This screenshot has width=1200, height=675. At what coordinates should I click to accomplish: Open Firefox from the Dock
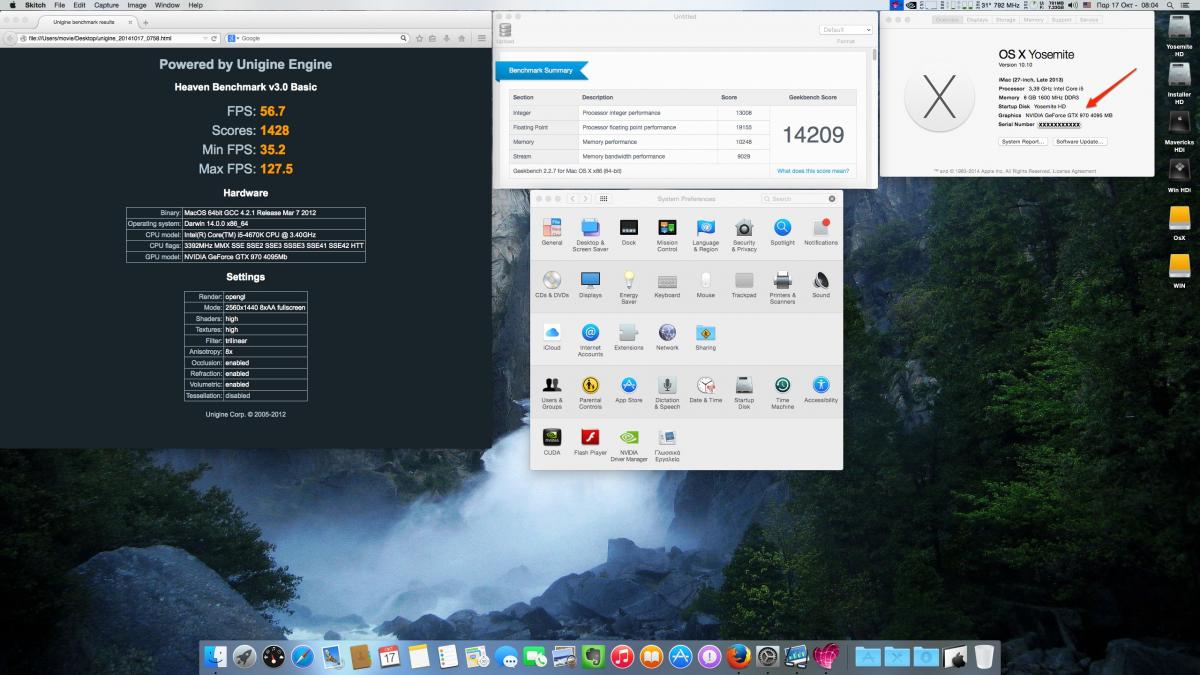pos(738,656)
